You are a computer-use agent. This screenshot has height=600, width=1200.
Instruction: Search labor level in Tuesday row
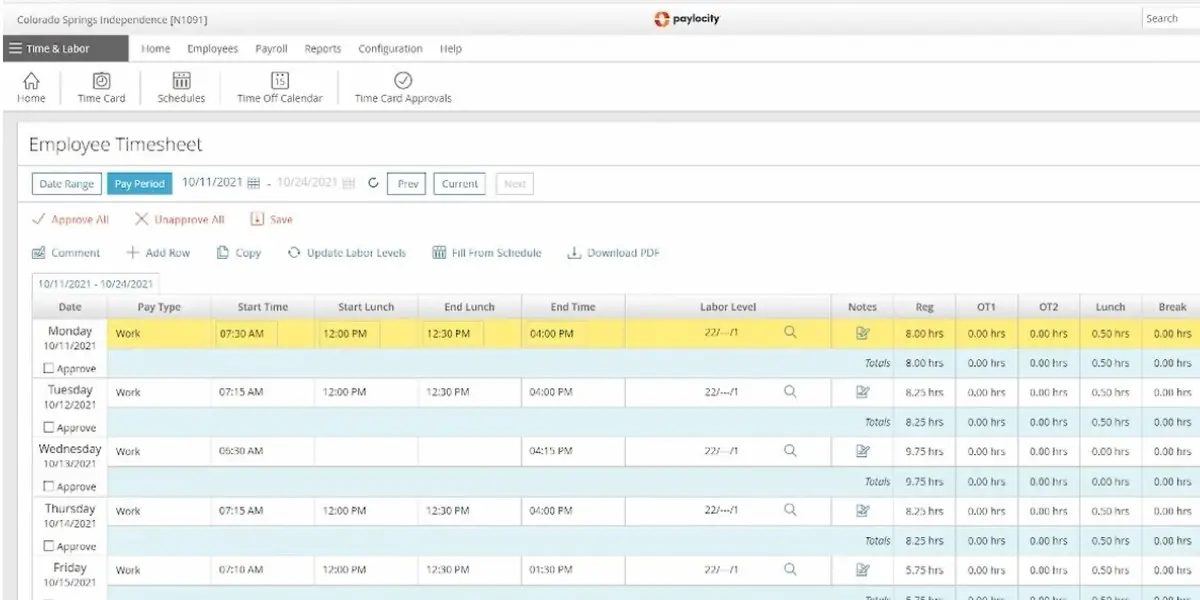pos(790,392)
